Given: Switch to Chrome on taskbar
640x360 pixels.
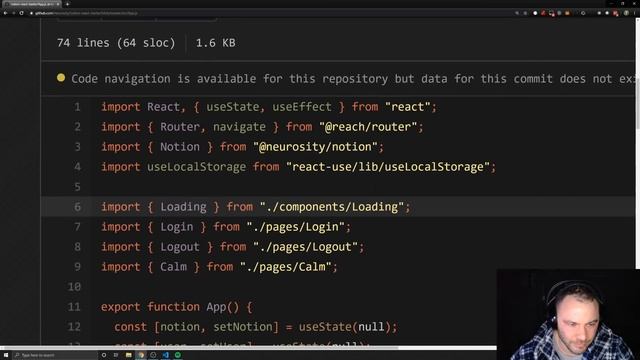Looking at the screenshot, I should (x=141, y=355).
